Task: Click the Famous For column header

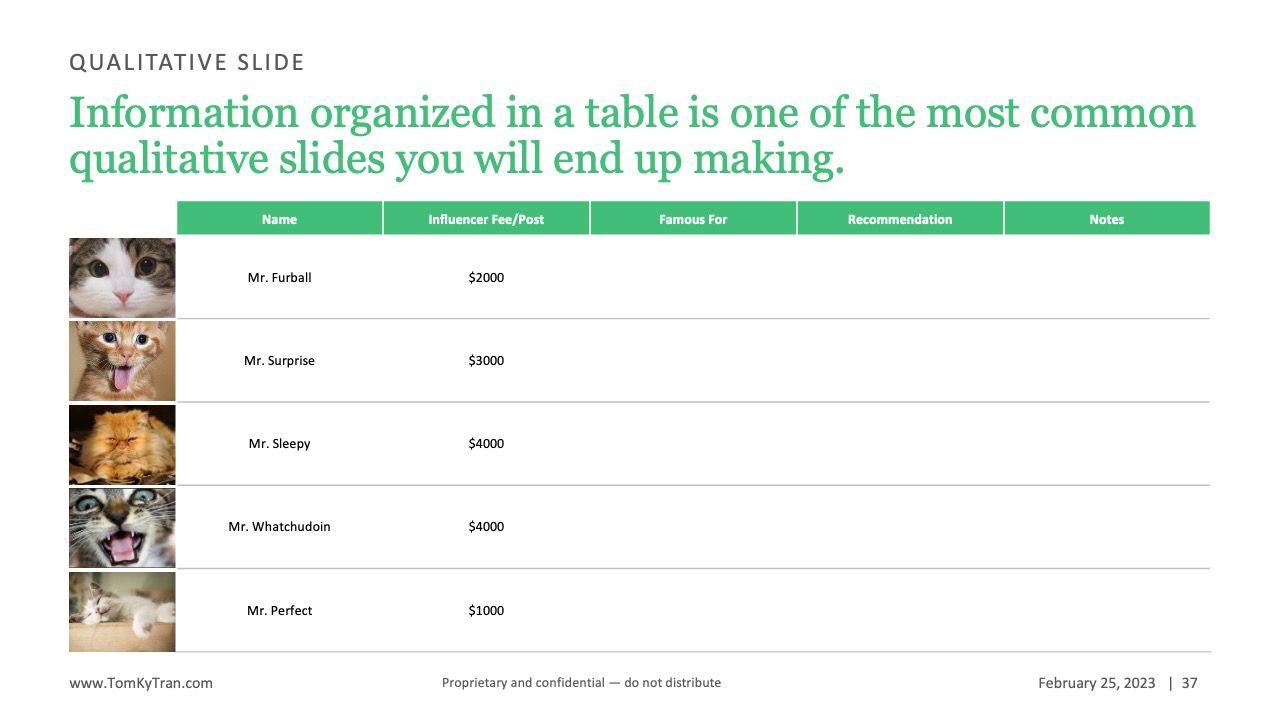Action: pos(693,219)
